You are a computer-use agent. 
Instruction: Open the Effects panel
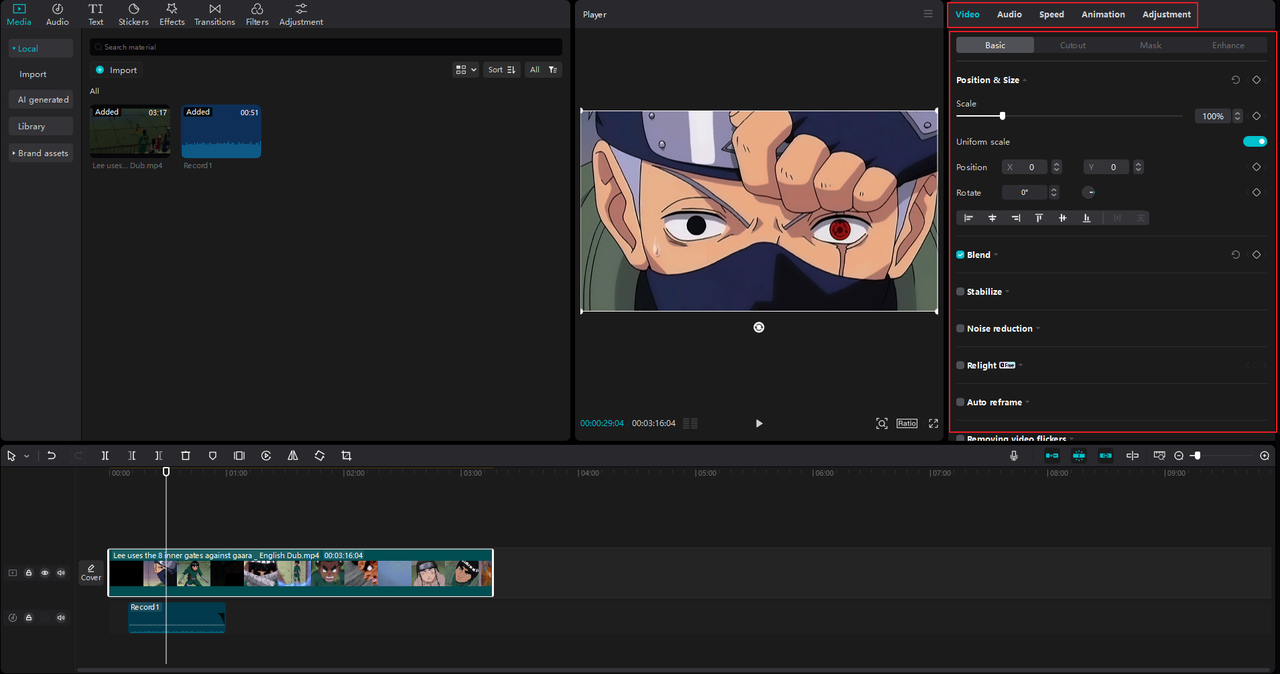pyautogui.click(x=172, y=14)
